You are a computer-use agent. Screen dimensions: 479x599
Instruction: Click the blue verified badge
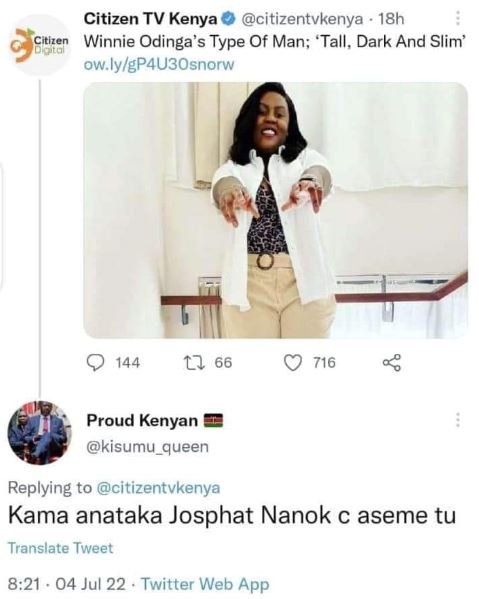228,19
